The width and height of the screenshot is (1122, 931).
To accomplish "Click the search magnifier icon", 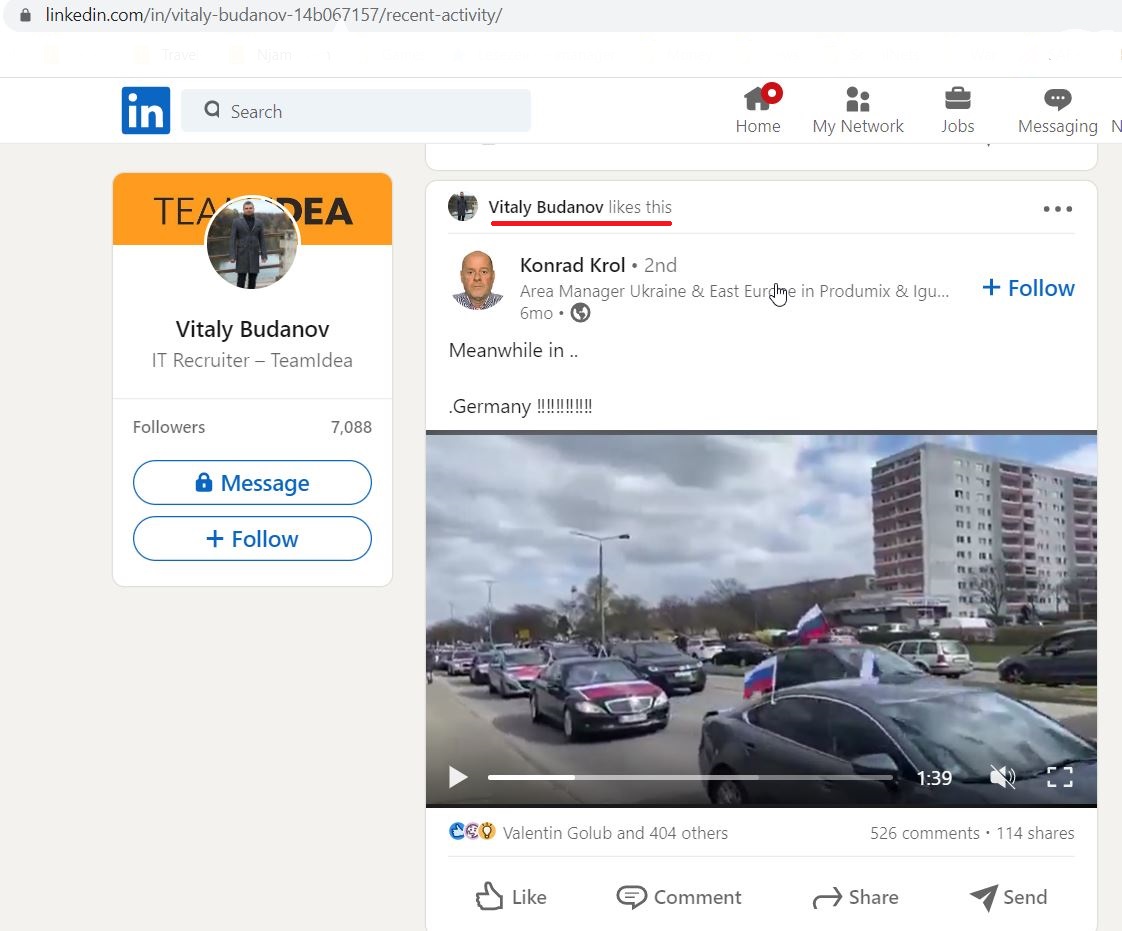I will pyautogui.click(x=212, y=109).
